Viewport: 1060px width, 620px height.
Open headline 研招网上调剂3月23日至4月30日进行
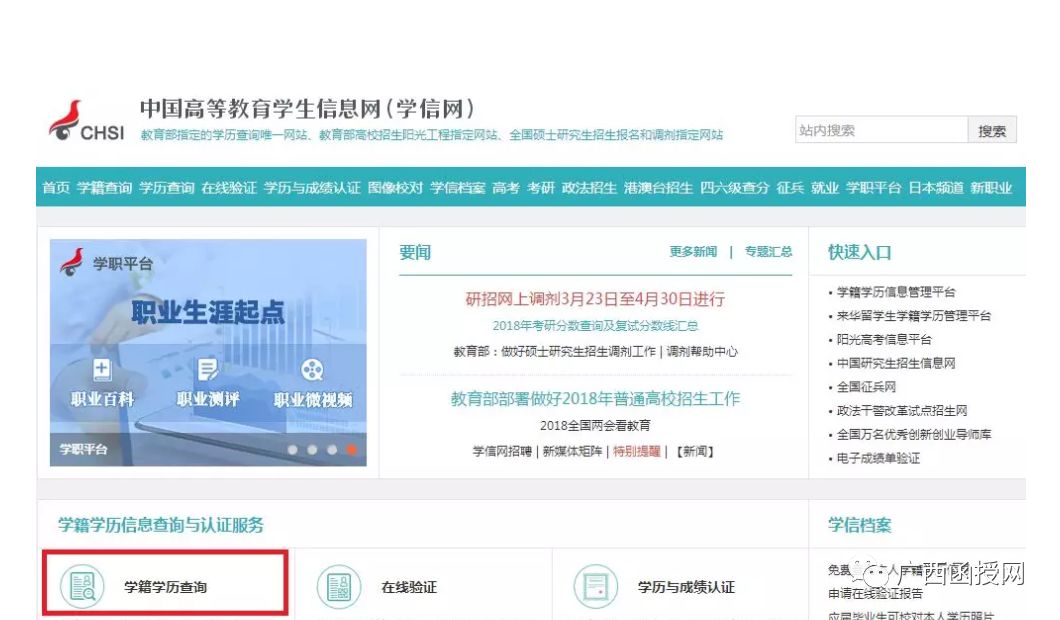[x=595, y=299]
